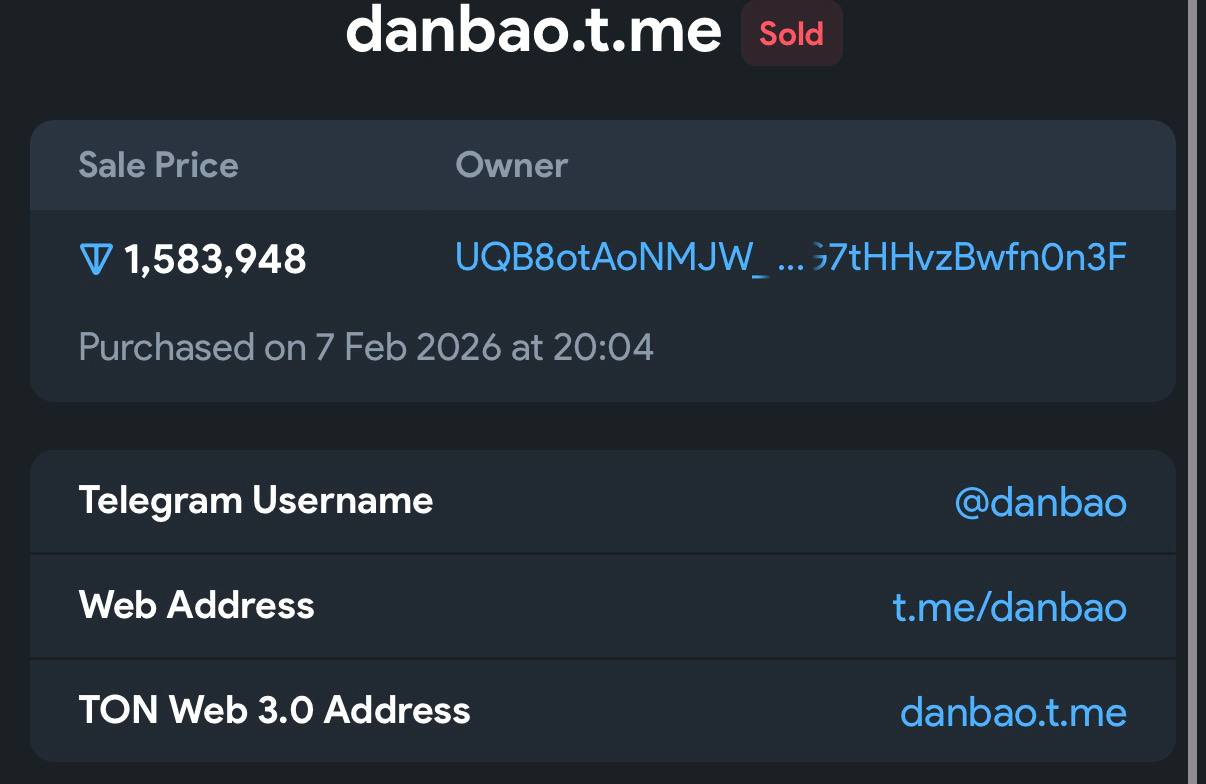The image size is (1206, 784).
Task: Click the TON Web 3.0 Address label
Action: click(x=274, y=710)
